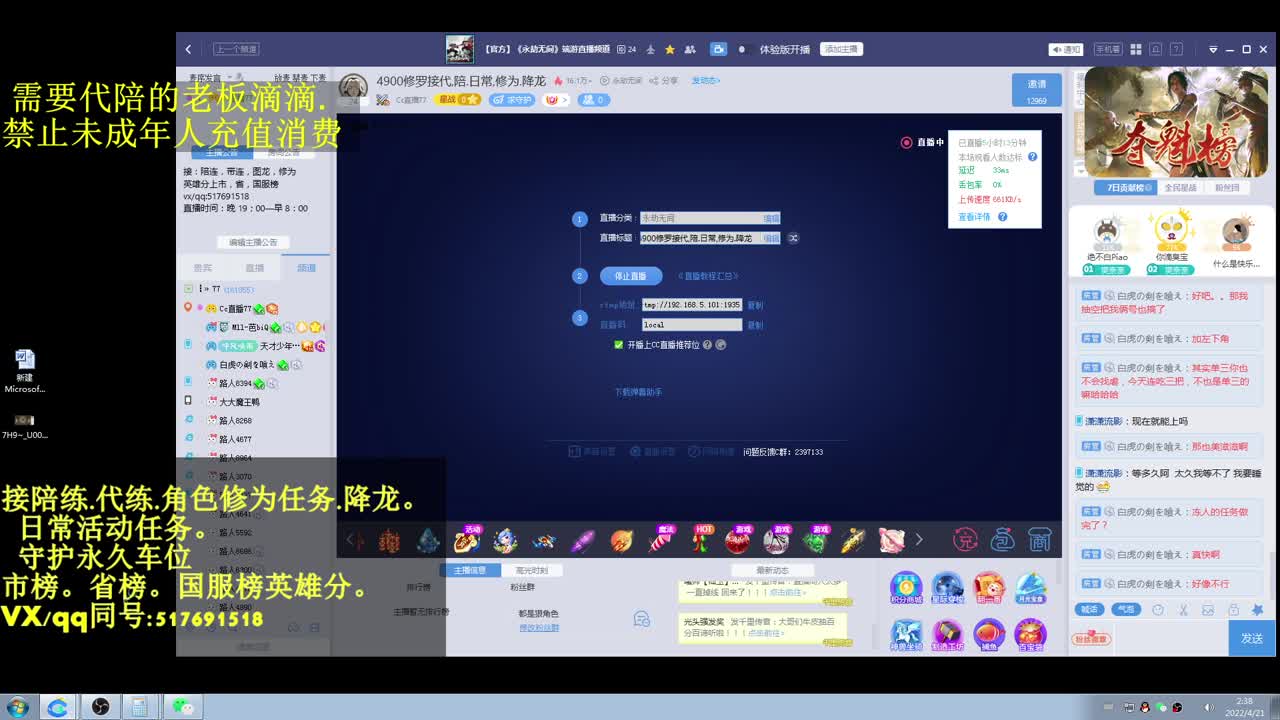This screenshot has height=720, width=1280.
Task: Click the help icon next to 本场观看人数达标
Action: click(x=1032, y=157)
